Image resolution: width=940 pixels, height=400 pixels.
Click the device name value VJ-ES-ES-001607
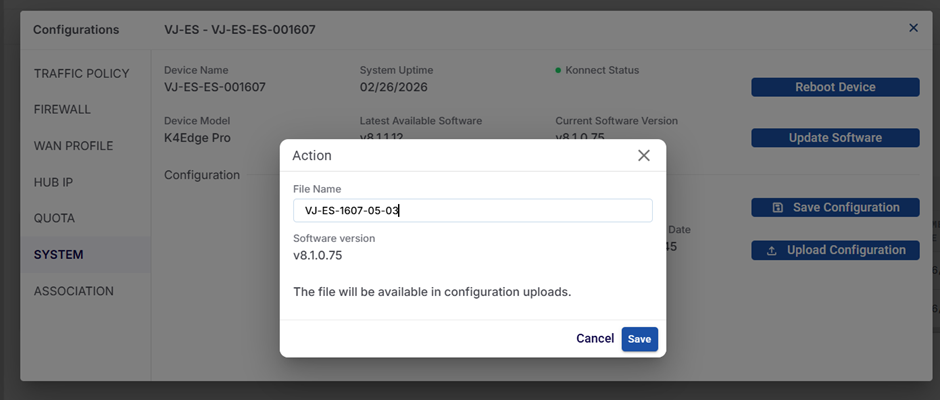point(215,87)
